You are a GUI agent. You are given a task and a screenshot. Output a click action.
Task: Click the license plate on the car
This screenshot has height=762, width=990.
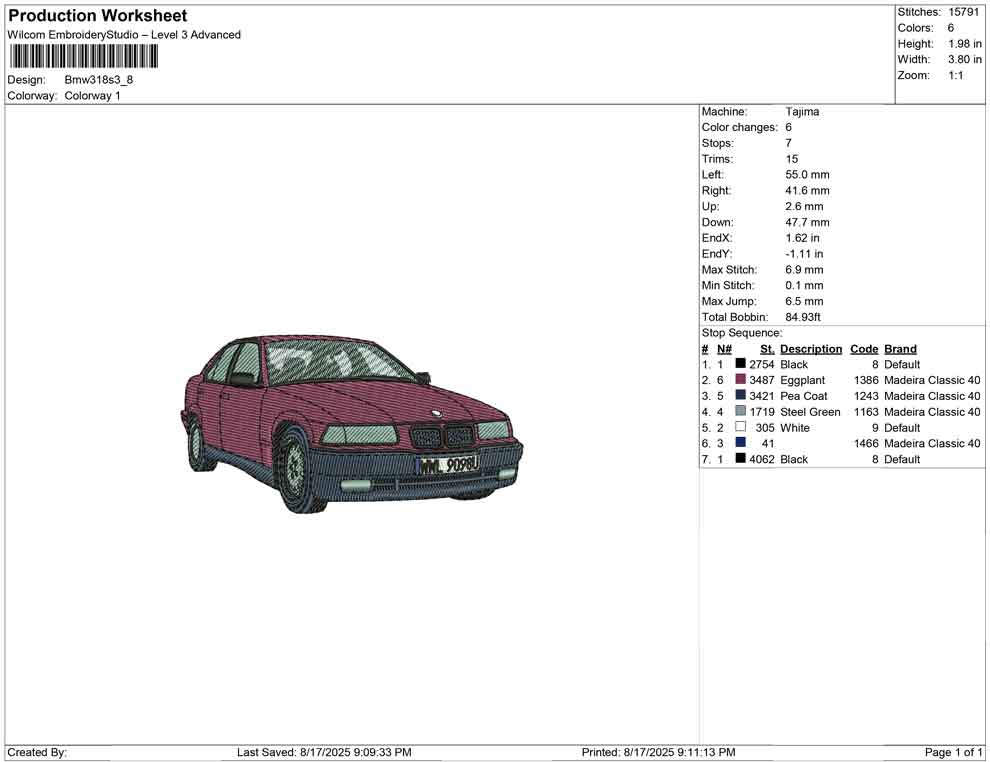(x=448, y=465)
